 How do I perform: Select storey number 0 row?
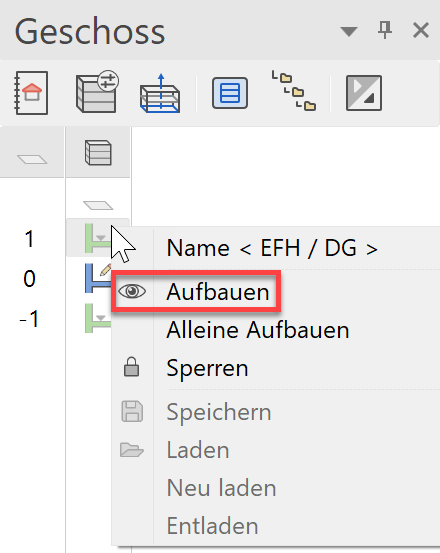click(30, 279)
